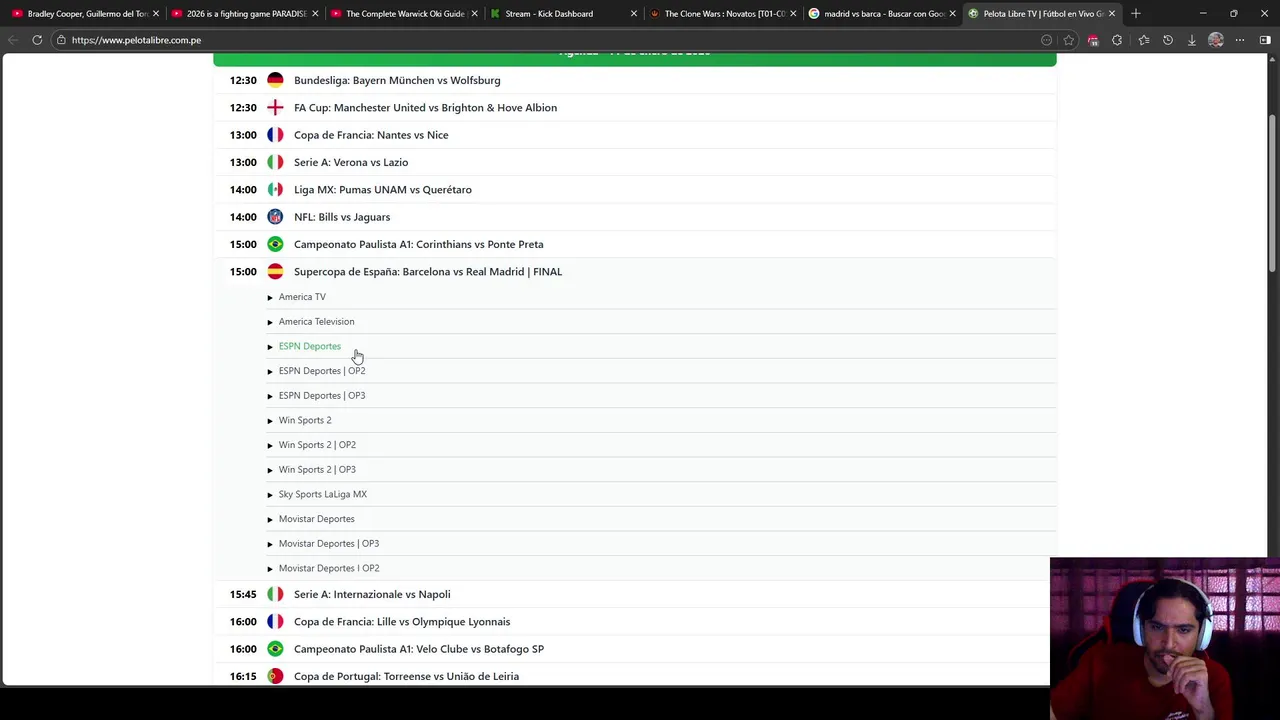Close the Pelota Libre TV tab
1280x720 pixels.
(x=1111, y=14)
